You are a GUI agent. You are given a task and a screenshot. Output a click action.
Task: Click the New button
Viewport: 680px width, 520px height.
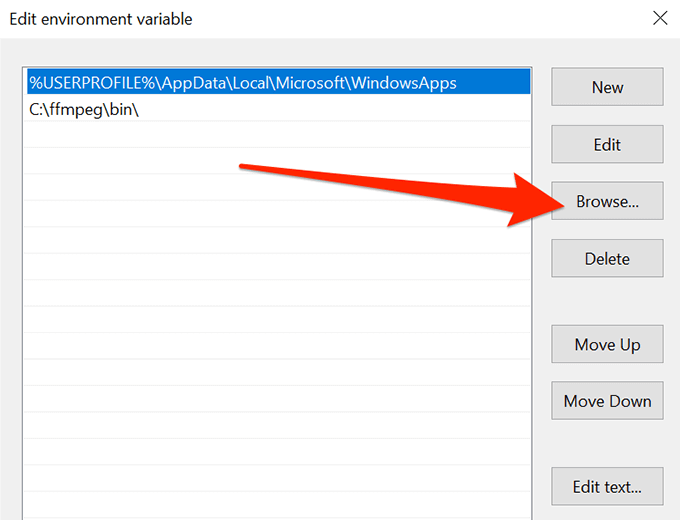click(607, 87)
